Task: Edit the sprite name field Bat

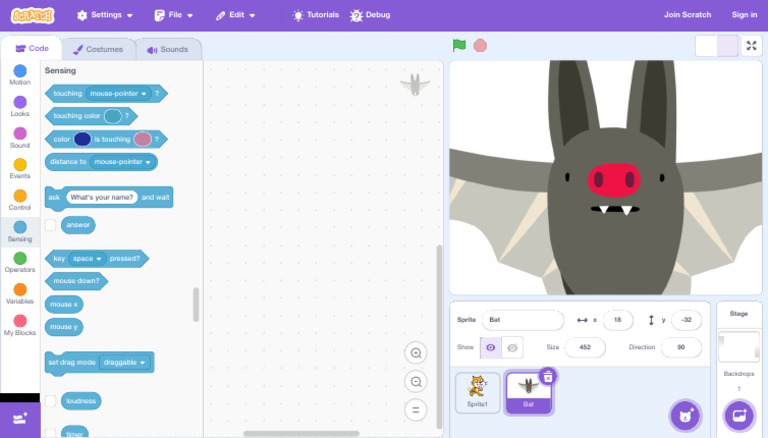Action: point(523,320)
